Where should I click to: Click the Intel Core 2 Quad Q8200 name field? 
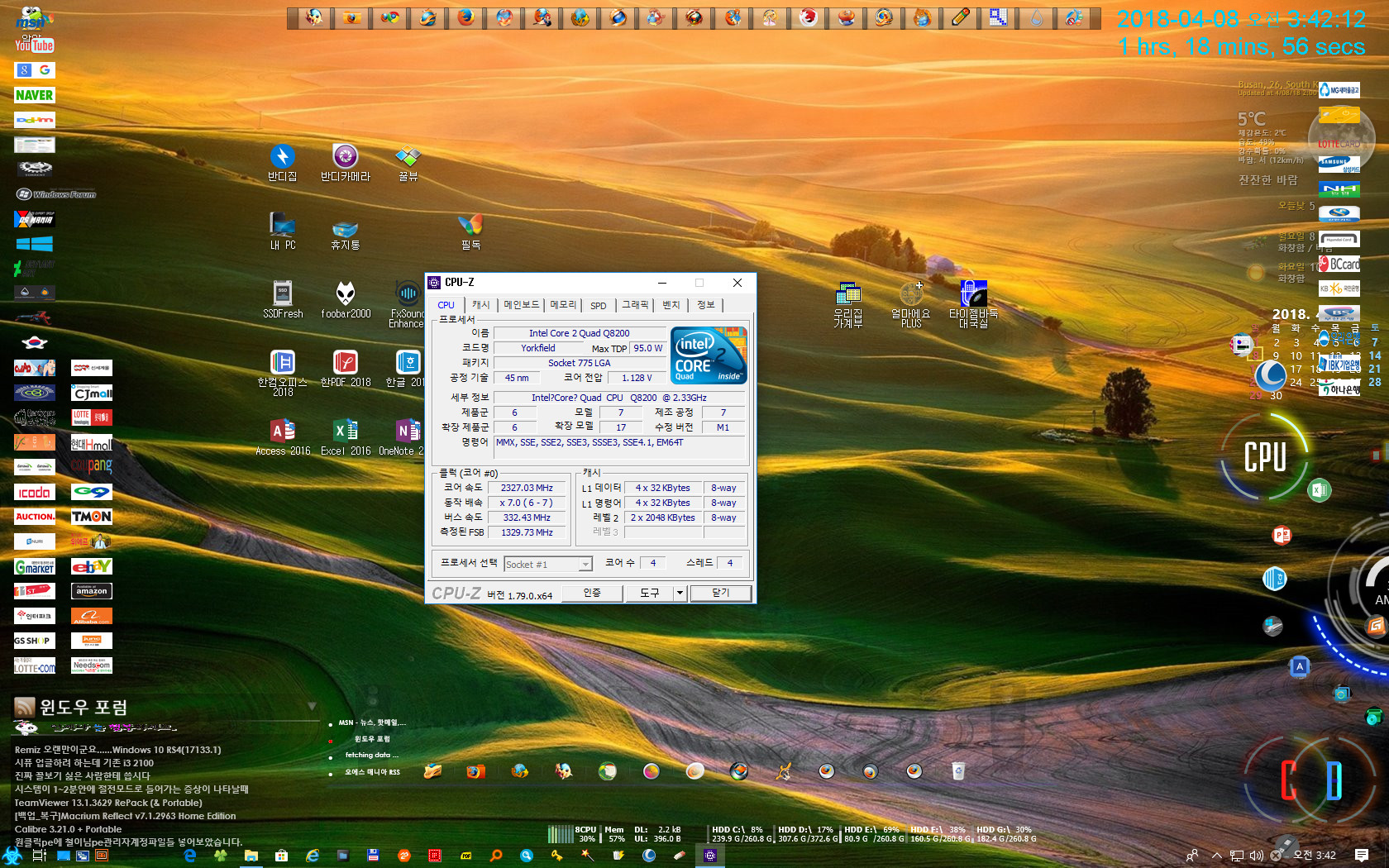(580, 333)
